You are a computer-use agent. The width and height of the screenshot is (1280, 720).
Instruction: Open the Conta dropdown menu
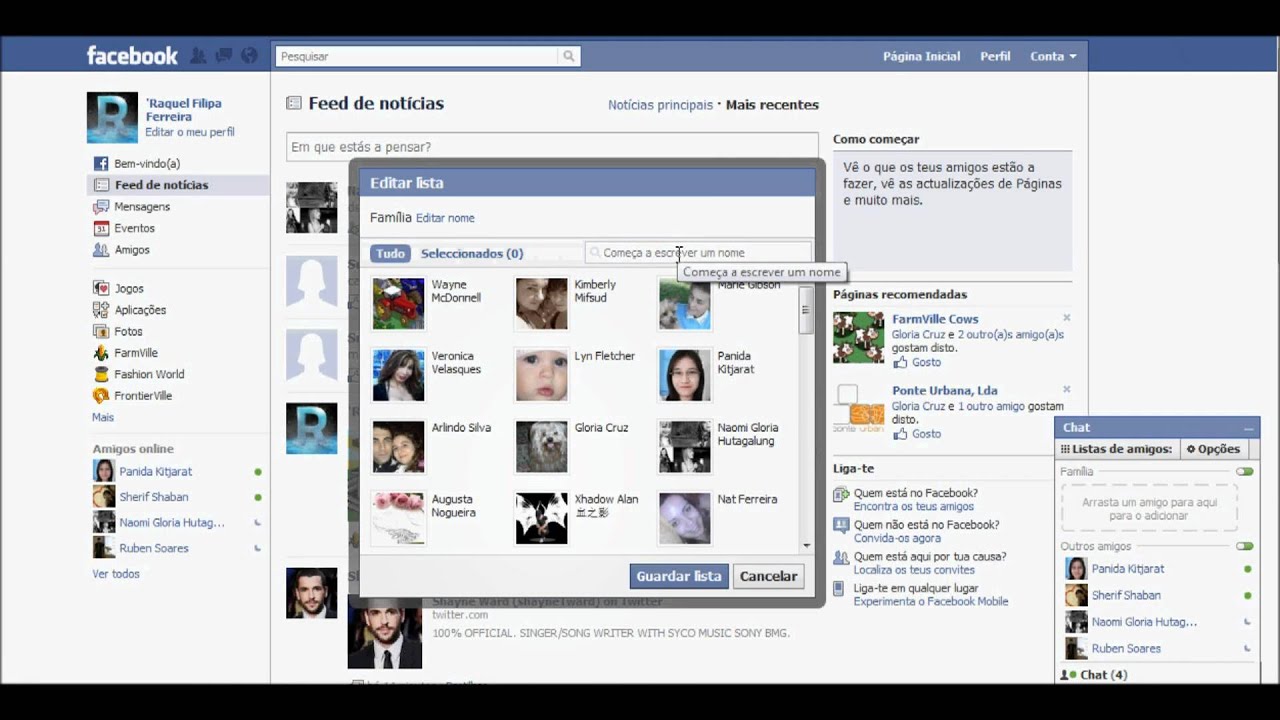1053,56
